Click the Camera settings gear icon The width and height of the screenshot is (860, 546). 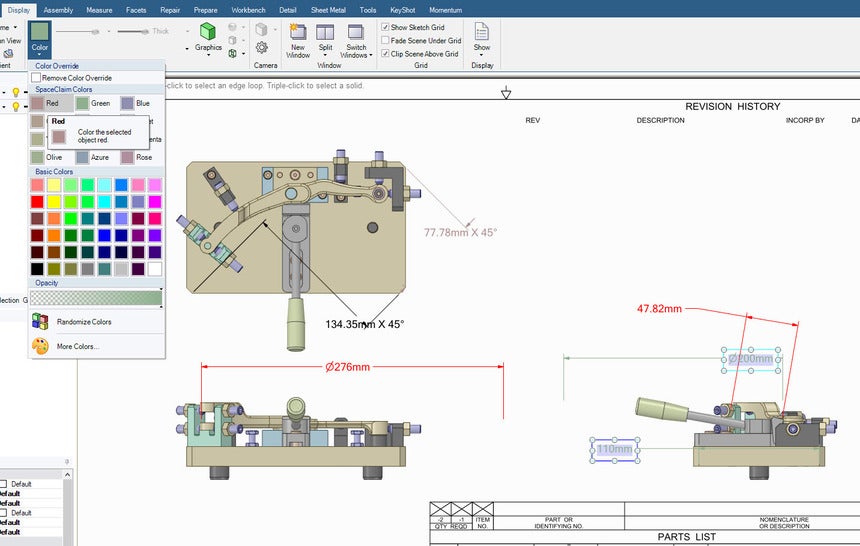(262, 47)
